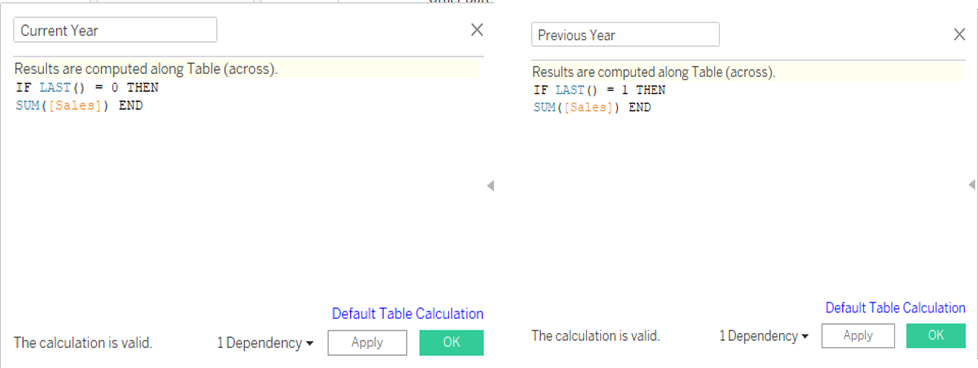Image resolution: width=978 pixels, height=368 pixels.
Task: Click the LAST() = 0 formula line
Action: [87, 88]
